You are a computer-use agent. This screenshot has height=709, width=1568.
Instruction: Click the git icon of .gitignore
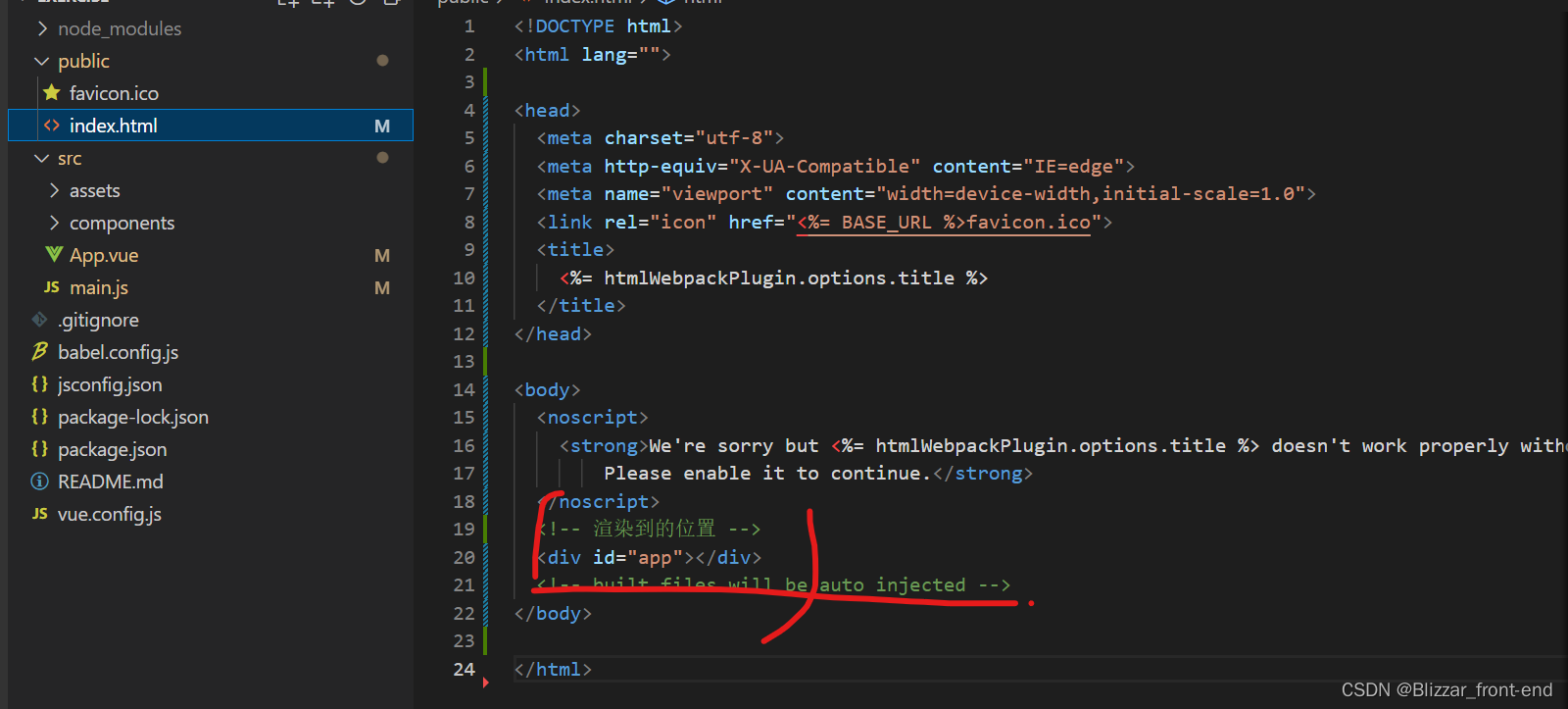click(x=39, y=320)
